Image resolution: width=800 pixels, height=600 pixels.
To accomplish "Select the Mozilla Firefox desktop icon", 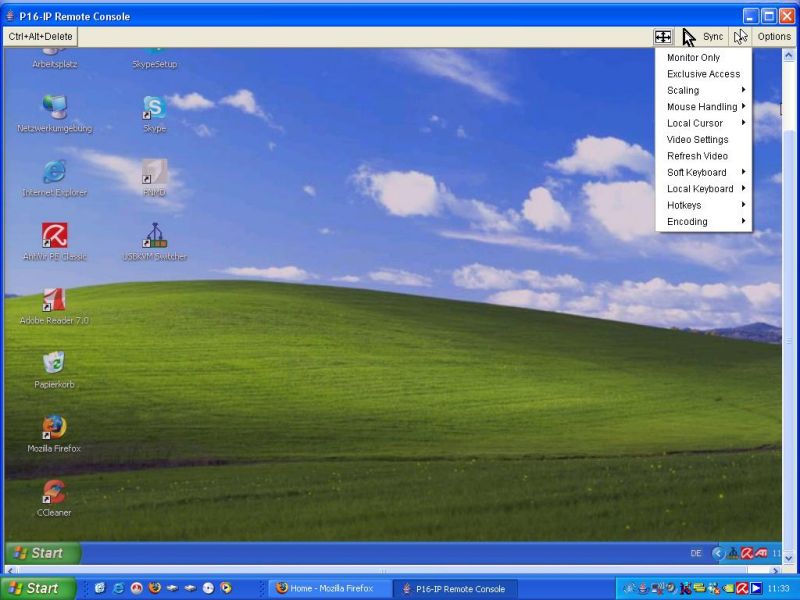I will pyautogui.click(x=54, y=434).
